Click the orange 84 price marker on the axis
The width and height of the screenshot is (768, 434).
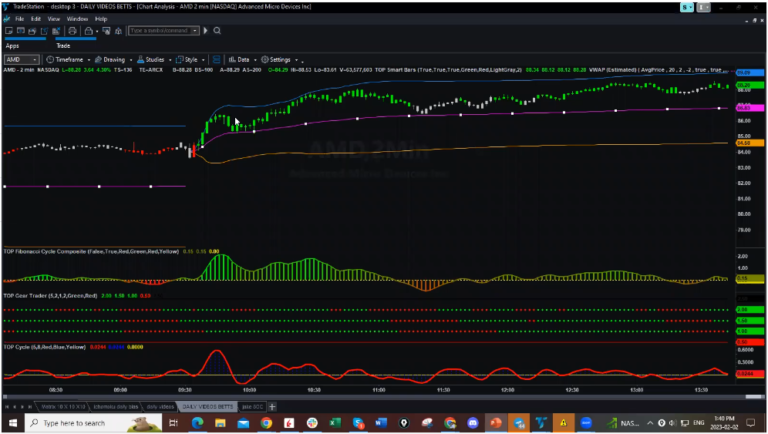click(x=744, y=143)
